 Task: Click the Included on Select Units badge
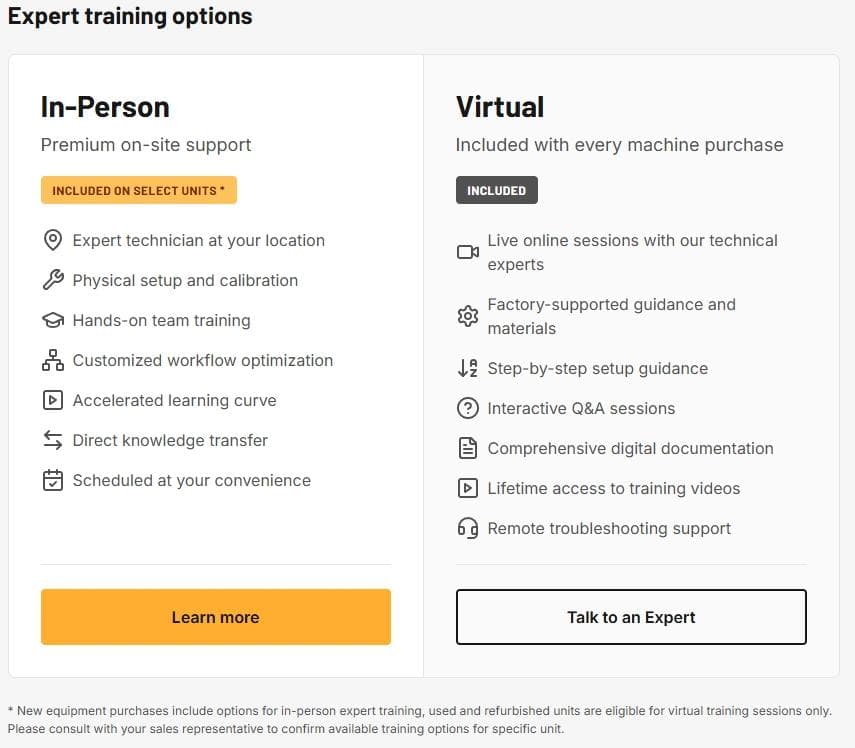click(x=139, y=191)
